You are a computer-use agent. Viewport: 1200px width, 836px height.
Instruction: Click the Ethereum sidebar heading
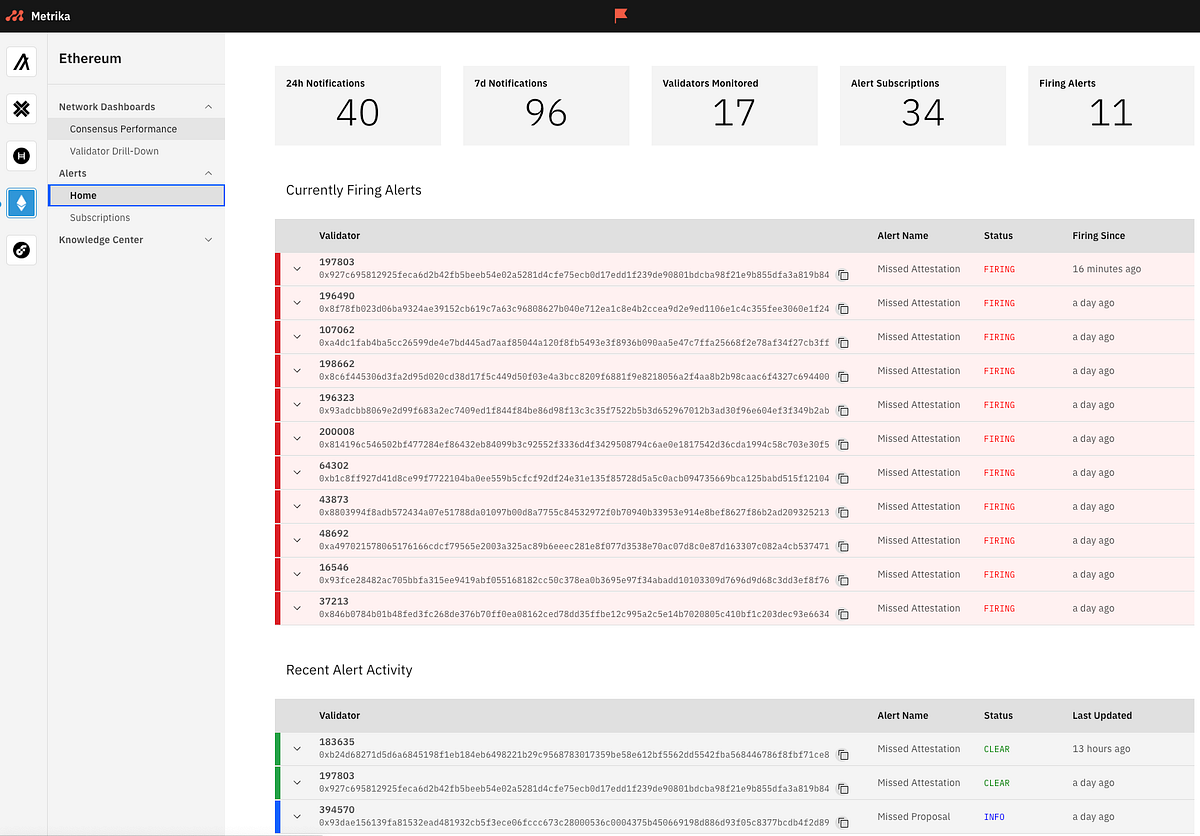click(x=90, y=58)
